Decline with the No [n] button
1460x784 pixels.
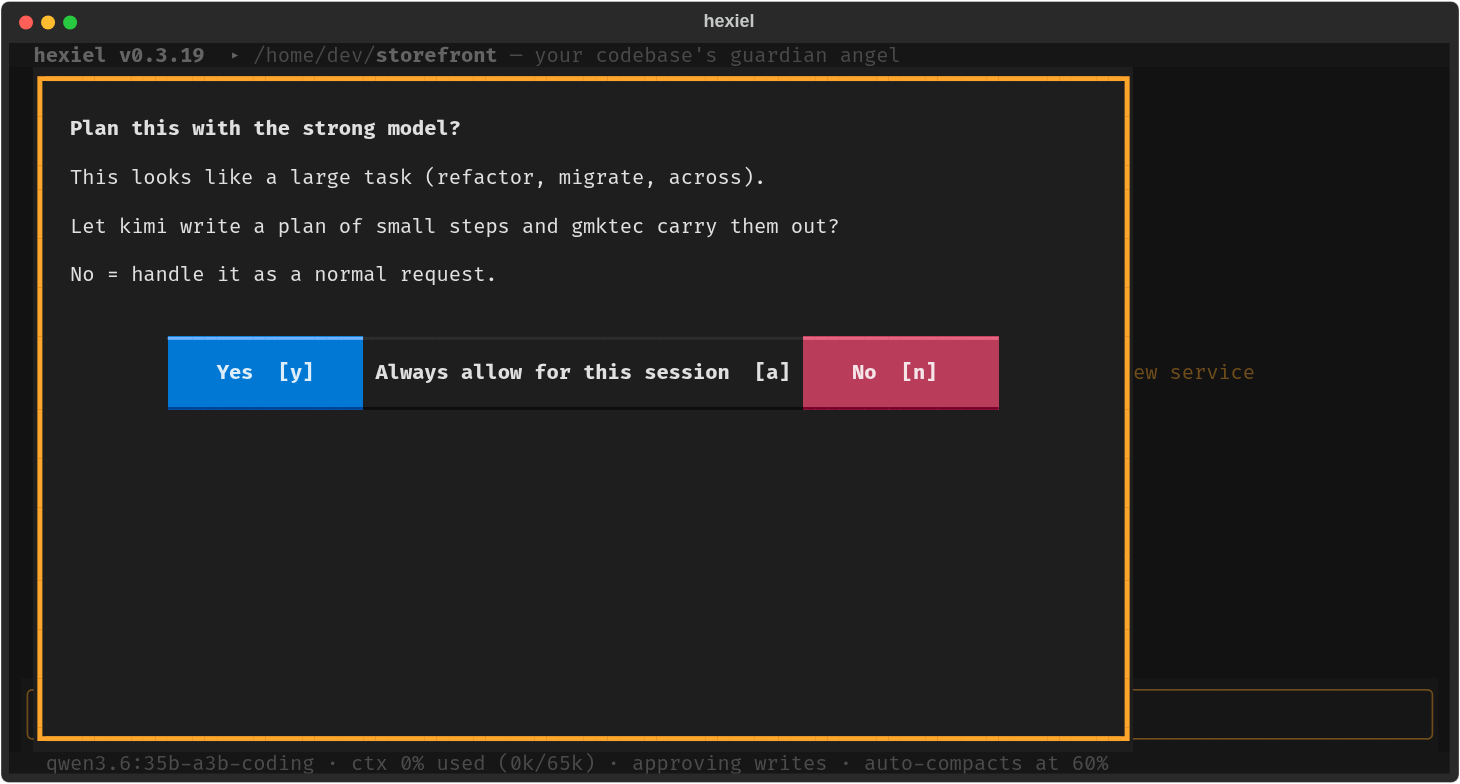coord(901,372)
